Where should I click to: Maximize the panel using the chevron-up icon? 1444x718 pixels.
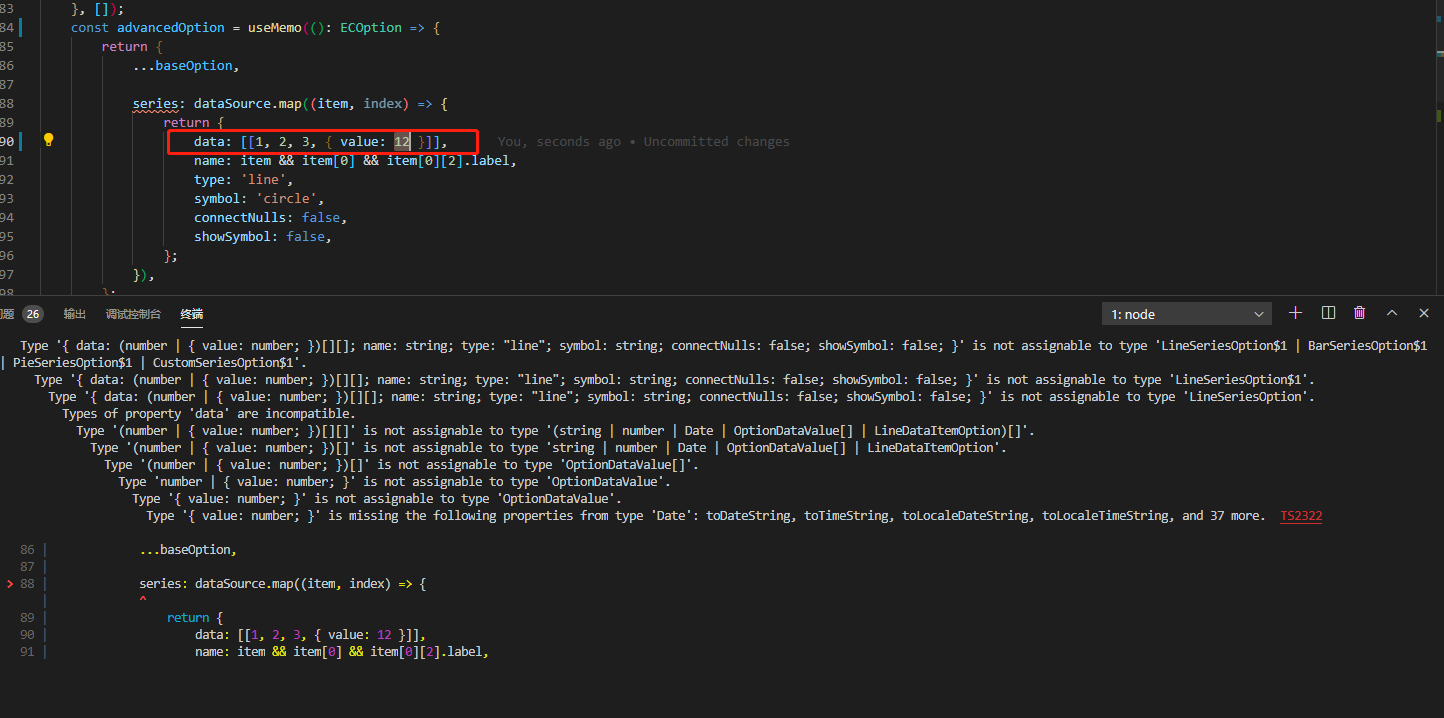[1391, 313]
